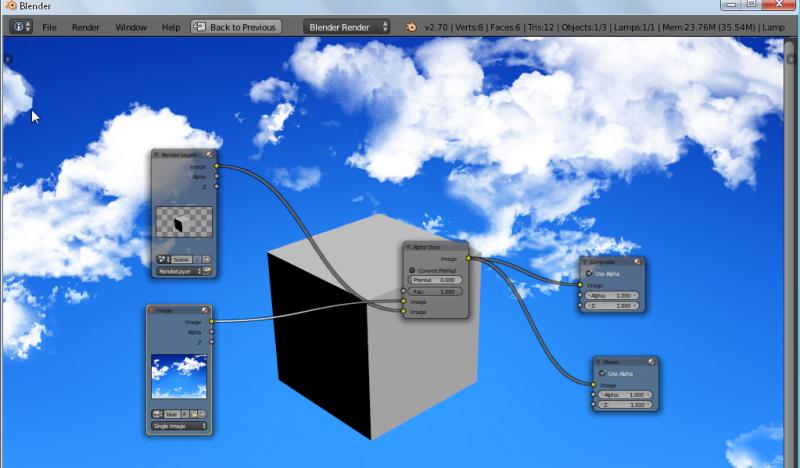Unlink image with X in Image node
The image size is (800, 468).
pyautogui.click(x=202, y=414)
